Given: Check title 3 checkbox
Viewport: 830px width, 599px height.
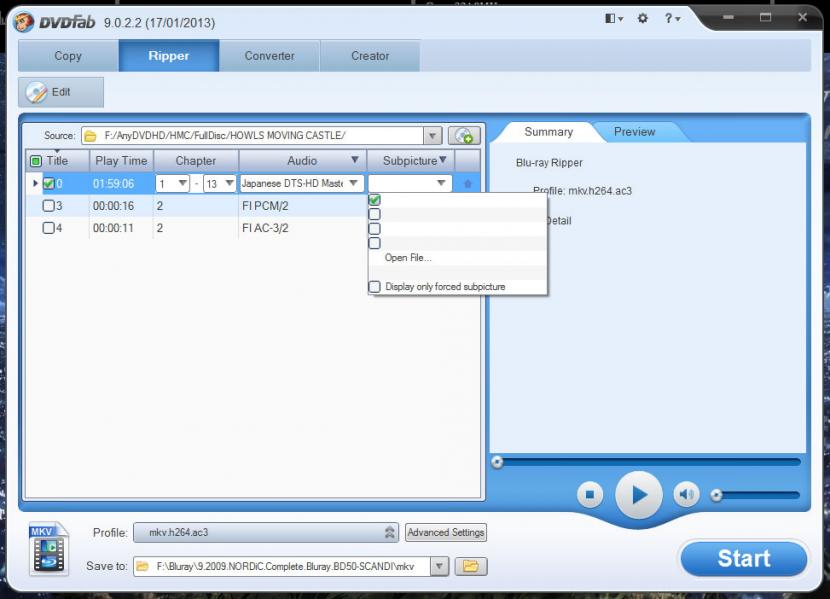Looking at the screenshot, I should point(48,206).
